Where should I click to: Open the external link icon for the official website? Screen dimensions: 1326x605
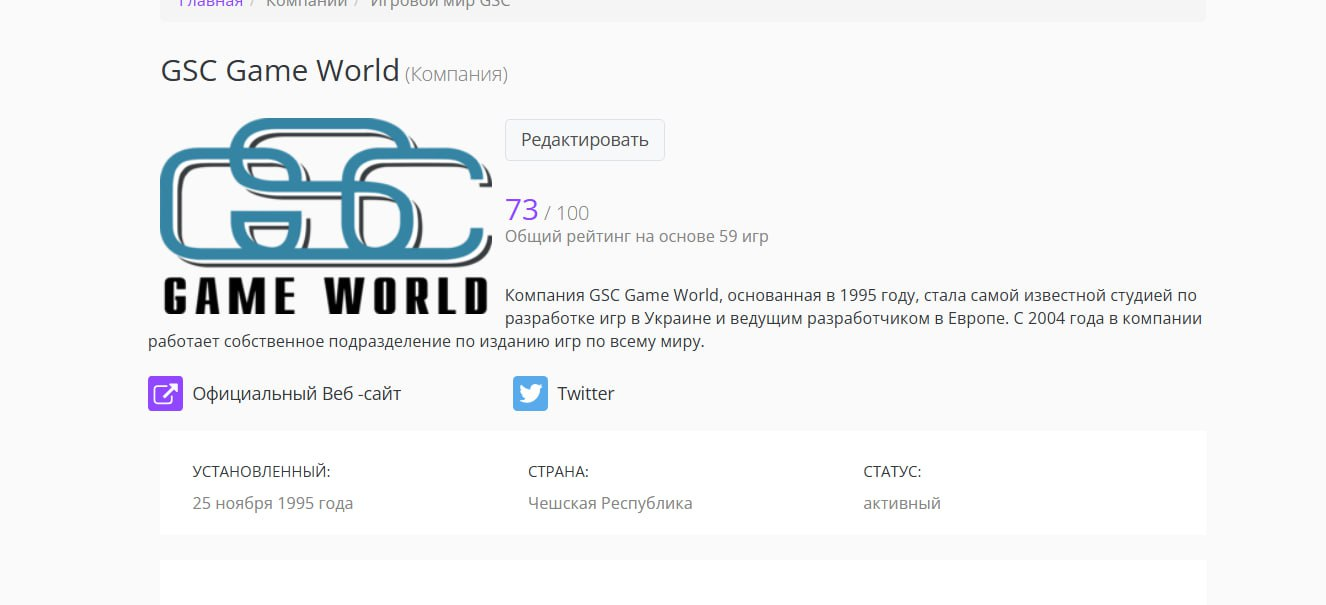[165, 393]
